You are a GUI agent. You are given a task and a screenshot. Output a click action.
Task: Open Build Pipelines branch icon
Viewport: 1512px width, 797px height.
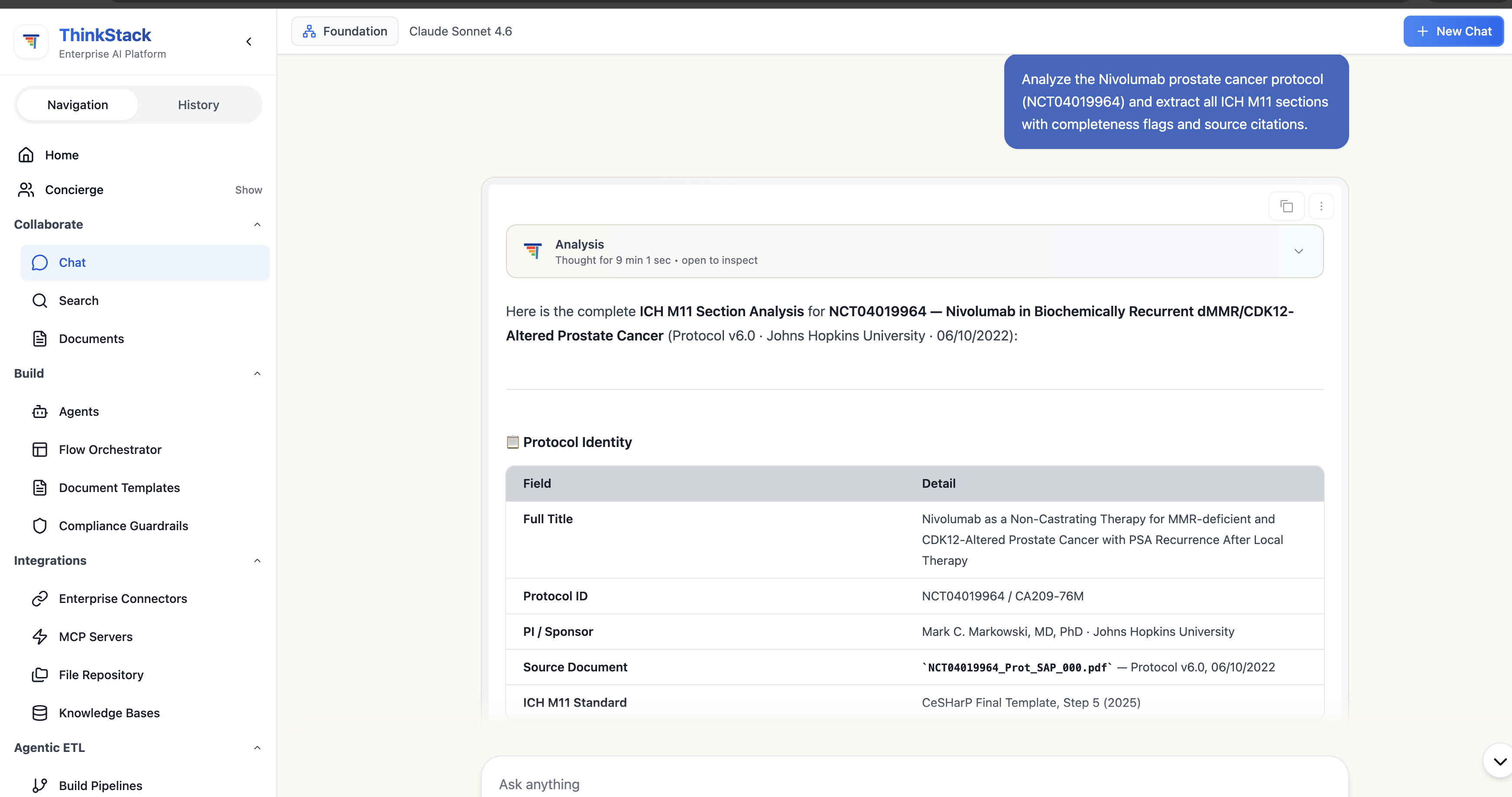[39, 786]
